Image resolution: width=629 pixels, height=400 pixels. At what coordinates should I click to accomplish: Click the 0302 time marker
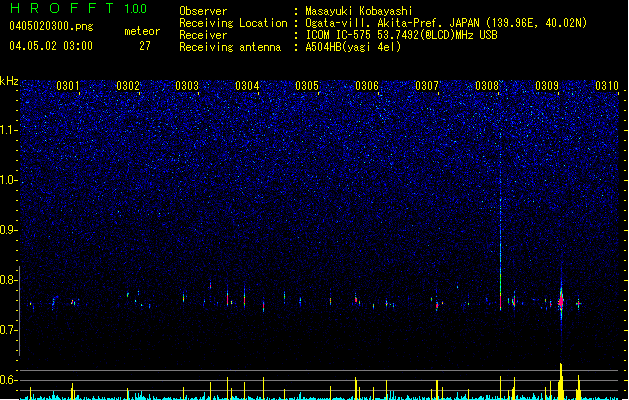[128, 86]
